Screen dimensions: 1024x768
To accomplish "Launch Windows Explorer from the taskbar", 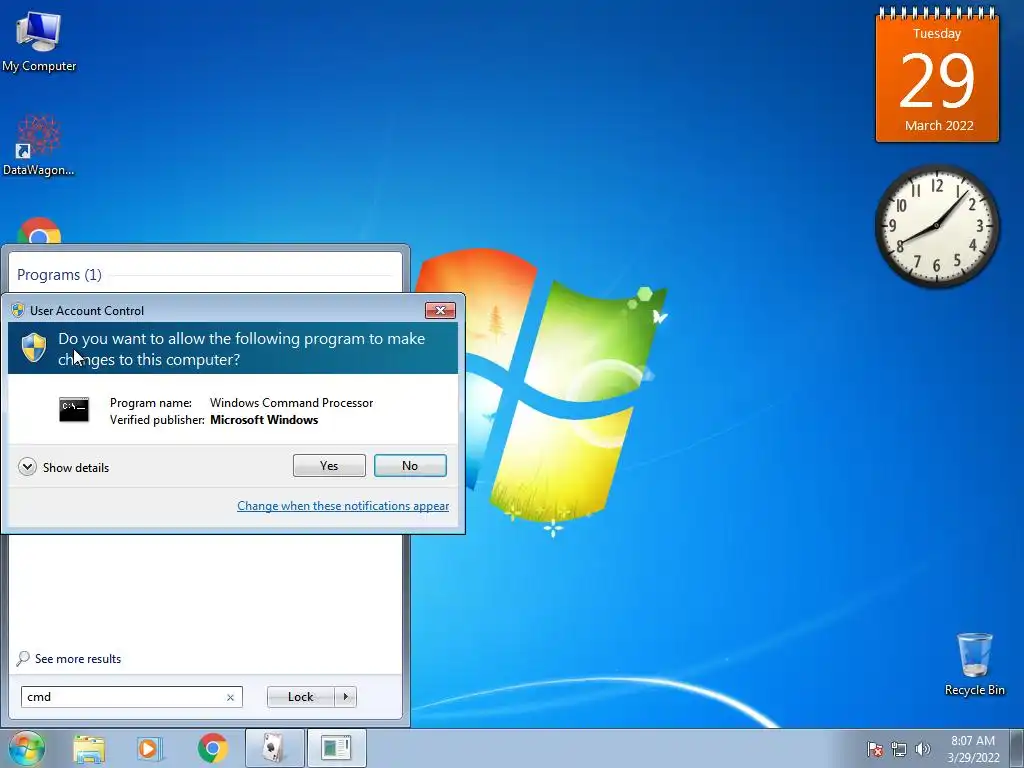I will pyautogui.click(x=89, y=748).
